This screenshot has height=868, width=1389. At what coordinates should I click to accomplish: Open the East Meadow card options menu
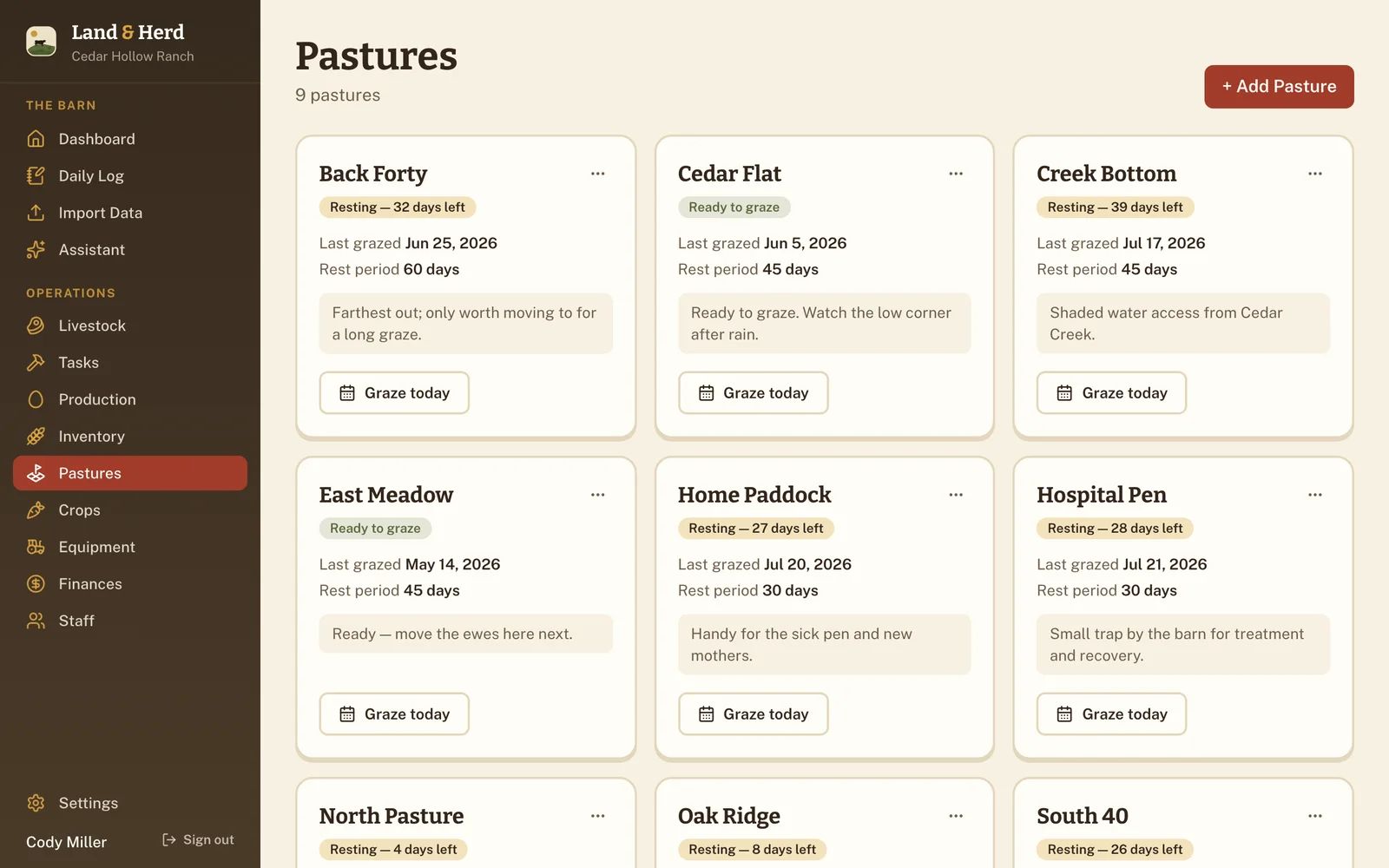click(x=598, y=495)
